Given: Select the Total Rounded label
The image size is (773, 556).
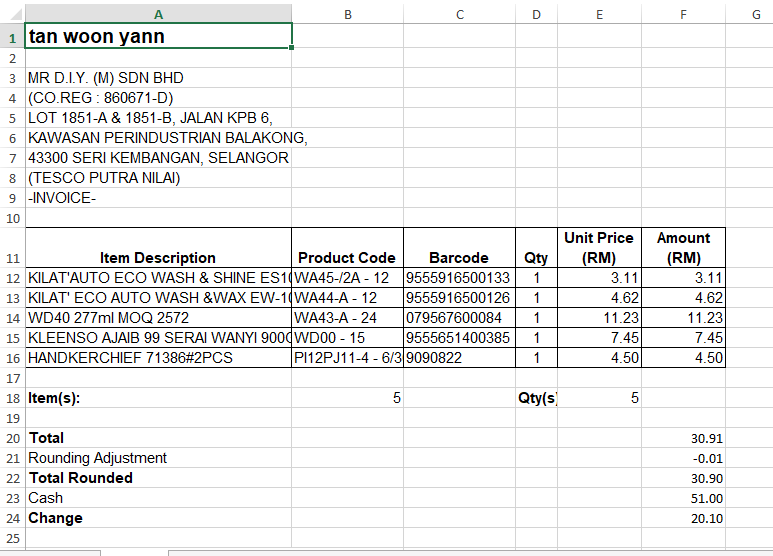Looking at the screenshot, I should click(158, 478).
